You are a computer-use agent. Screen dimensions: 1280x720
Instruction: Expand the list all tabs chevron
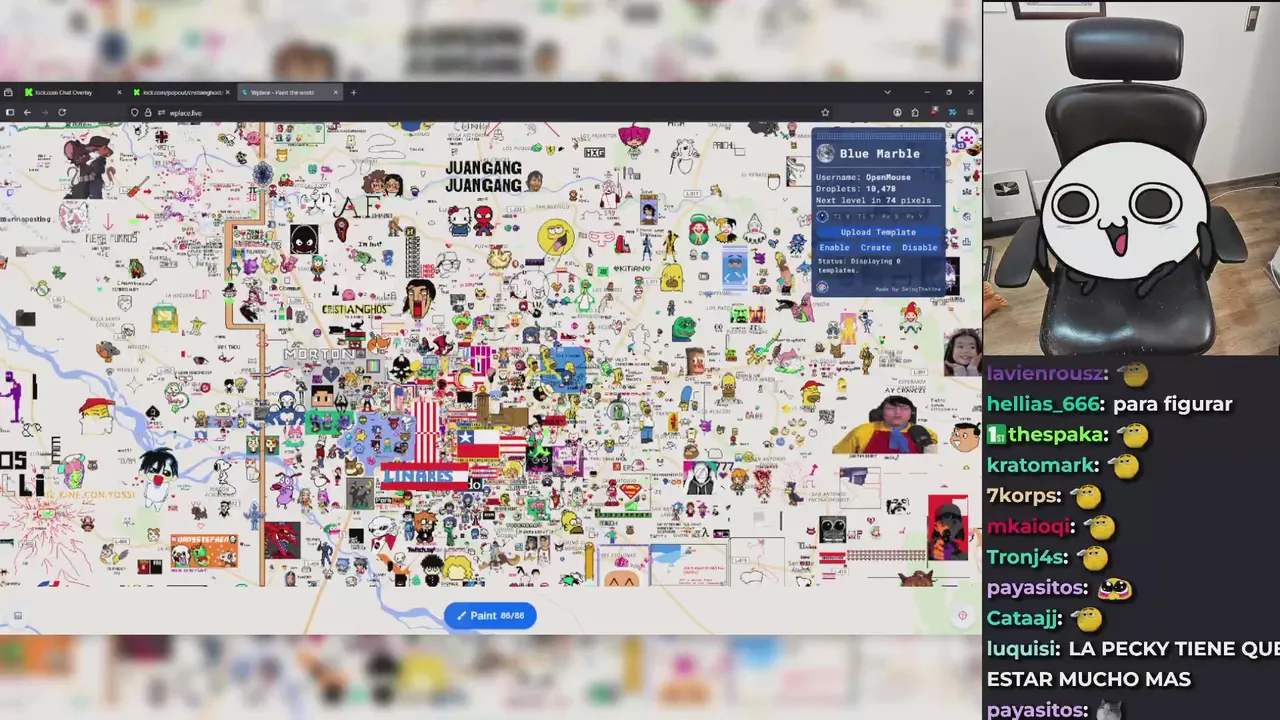[x=887, y=92]
